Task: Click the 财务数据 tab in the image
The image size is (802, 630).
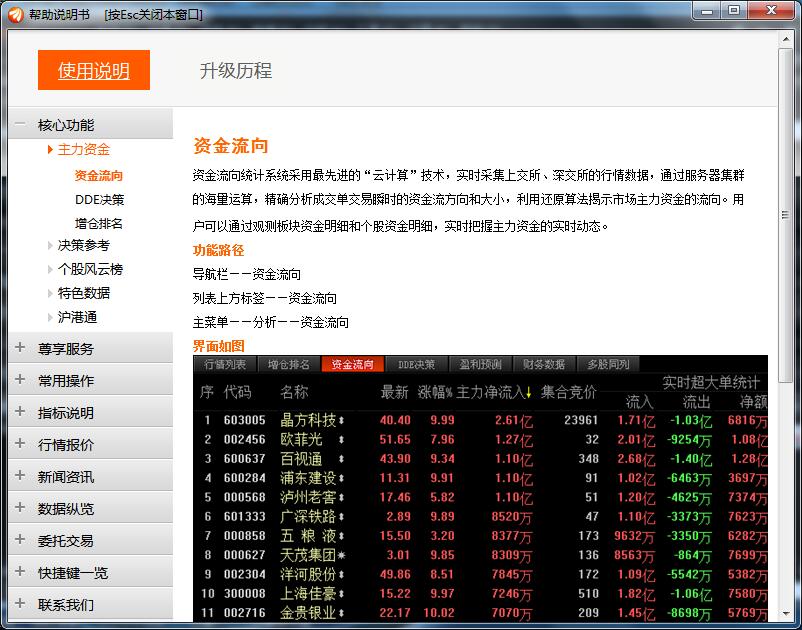Action: pyautogui.click(x=544, y=365)
